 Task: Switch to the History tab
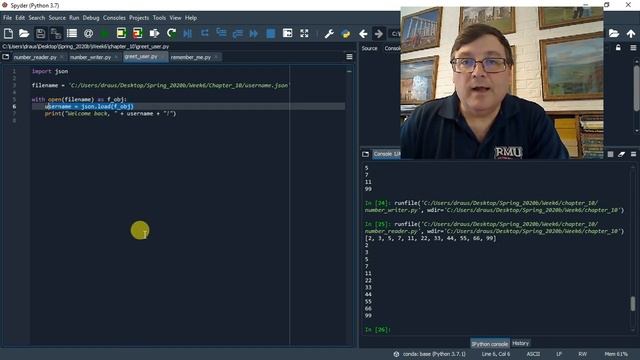(x=520, y=344)
